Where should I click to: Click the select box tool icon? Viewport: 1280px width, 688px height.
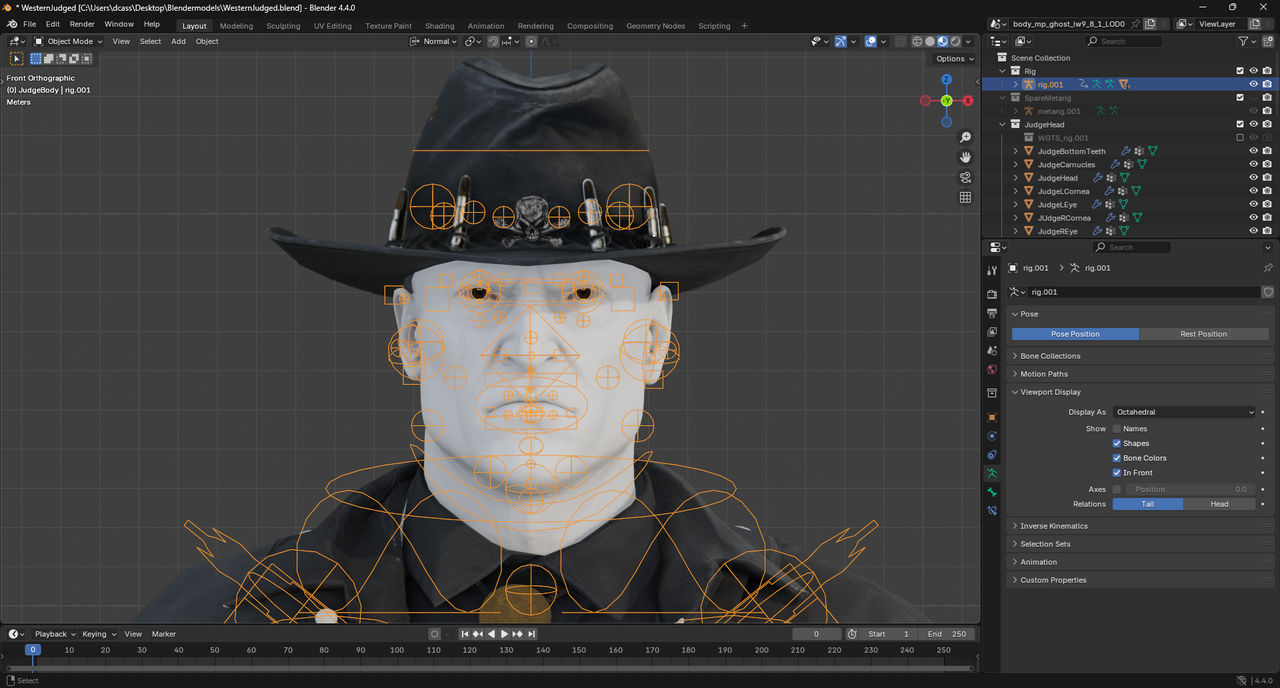(16, 58)
